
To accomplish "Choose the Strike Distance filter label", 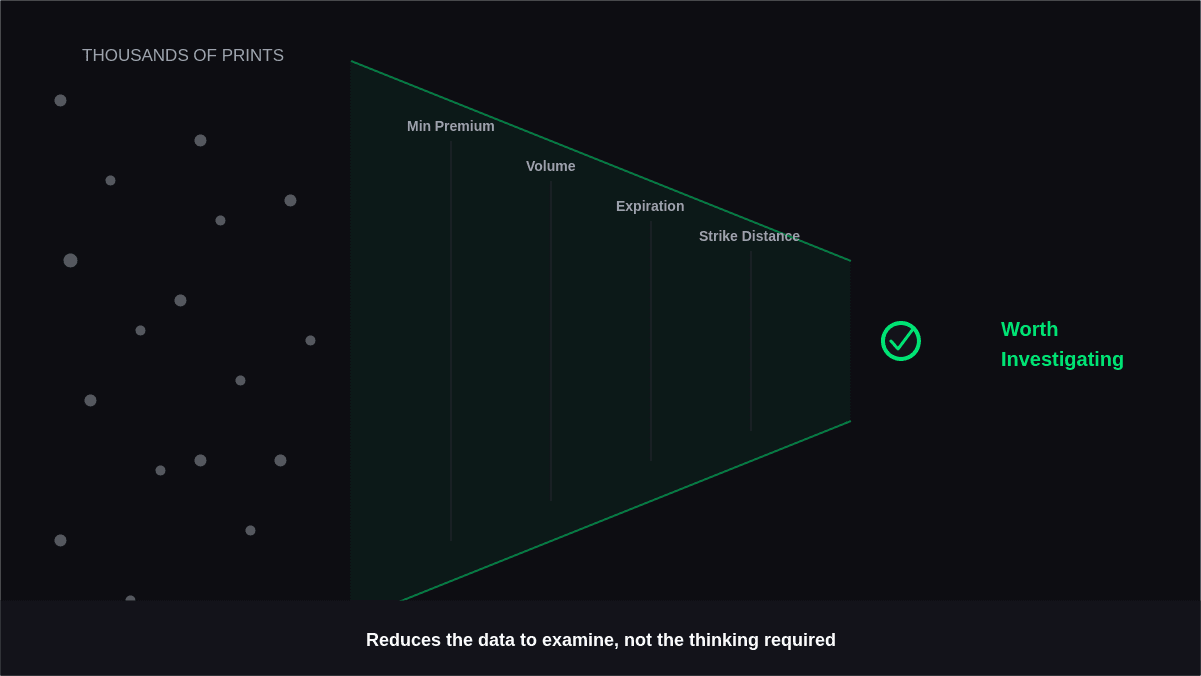I will (x=749, y=236).
